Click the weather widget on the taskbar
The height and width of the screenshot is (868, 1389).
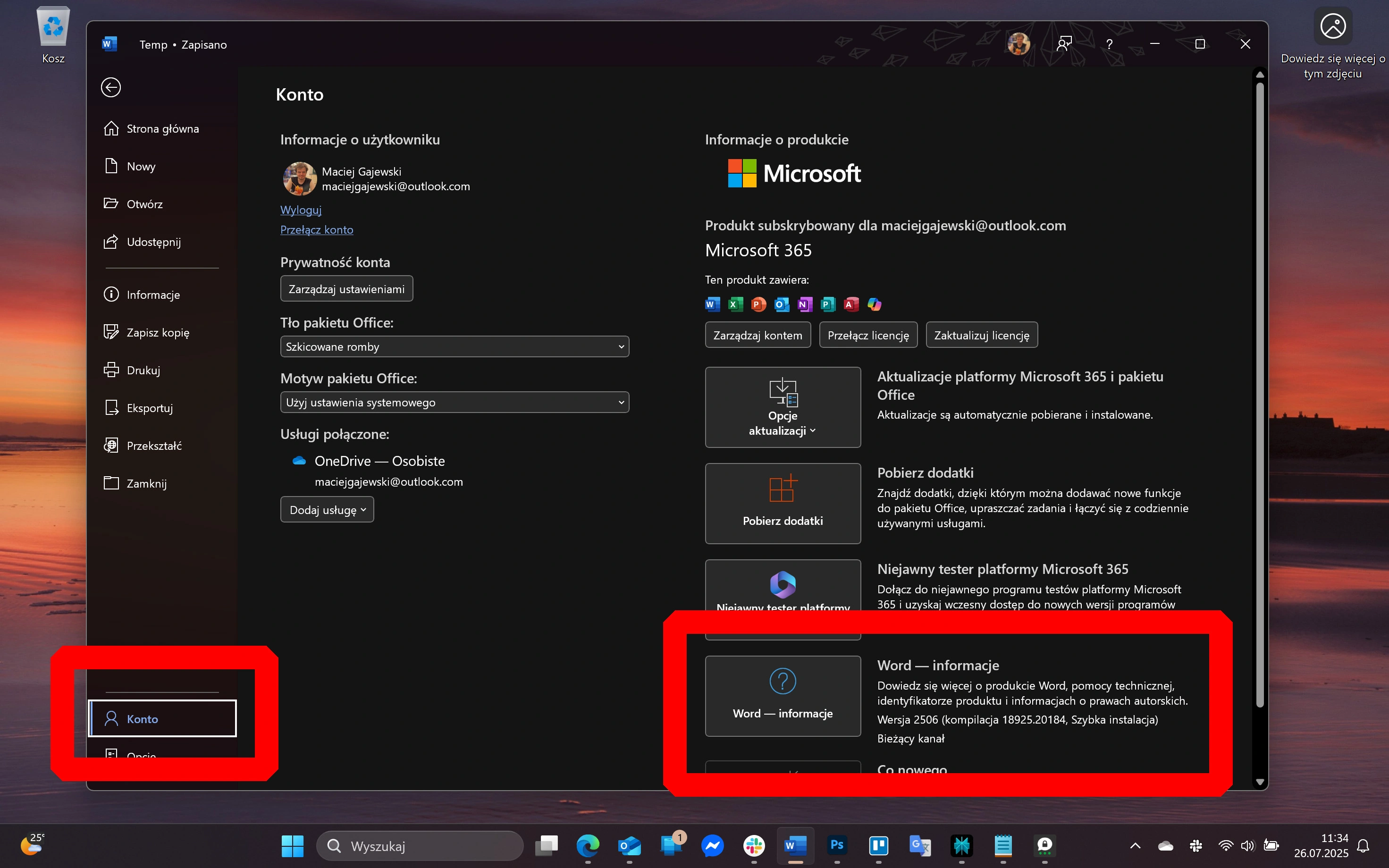tap(32, 845)
